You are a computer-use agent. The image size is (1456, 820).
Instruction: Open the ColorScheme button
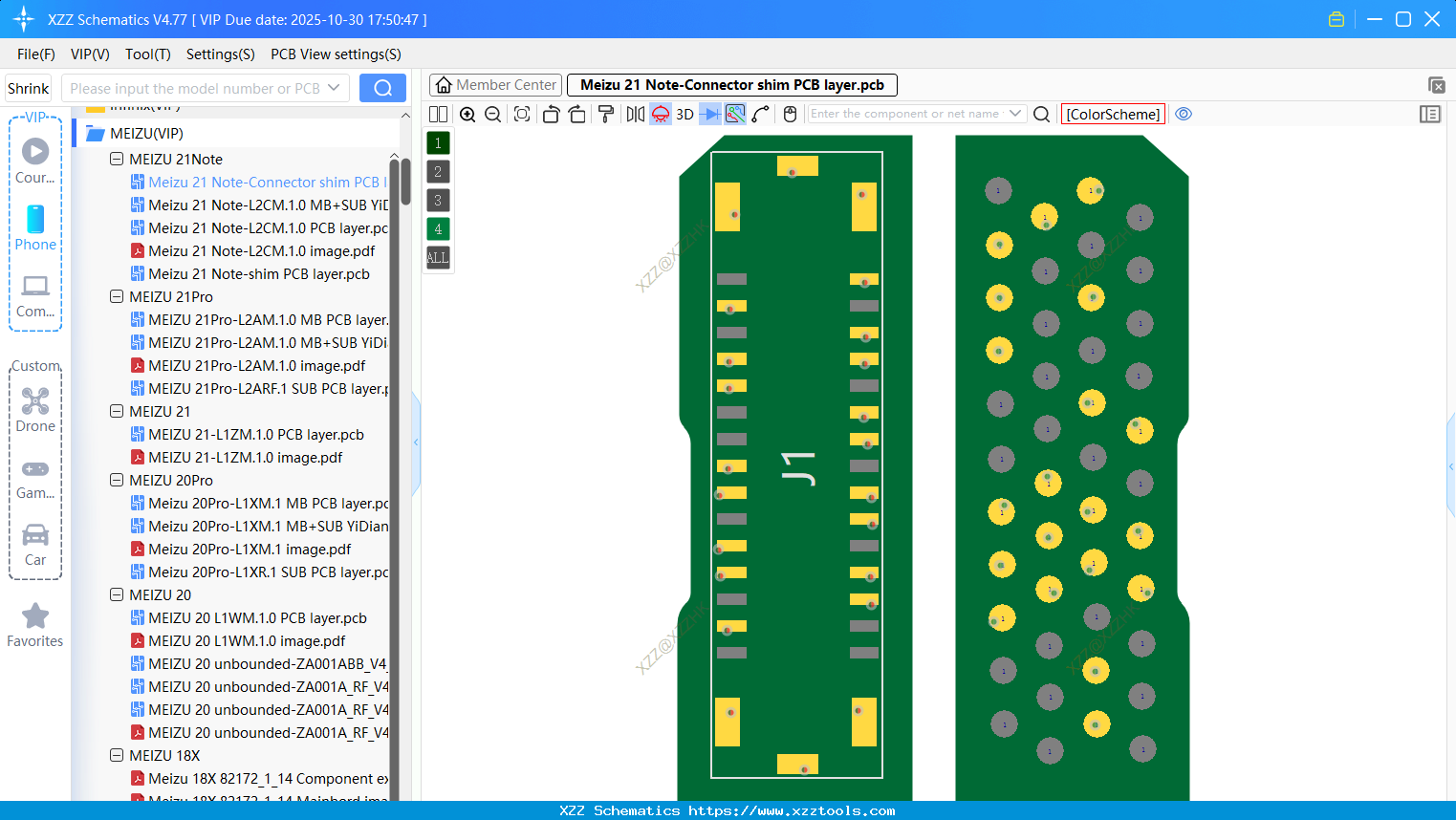(x=1113, y=114)
